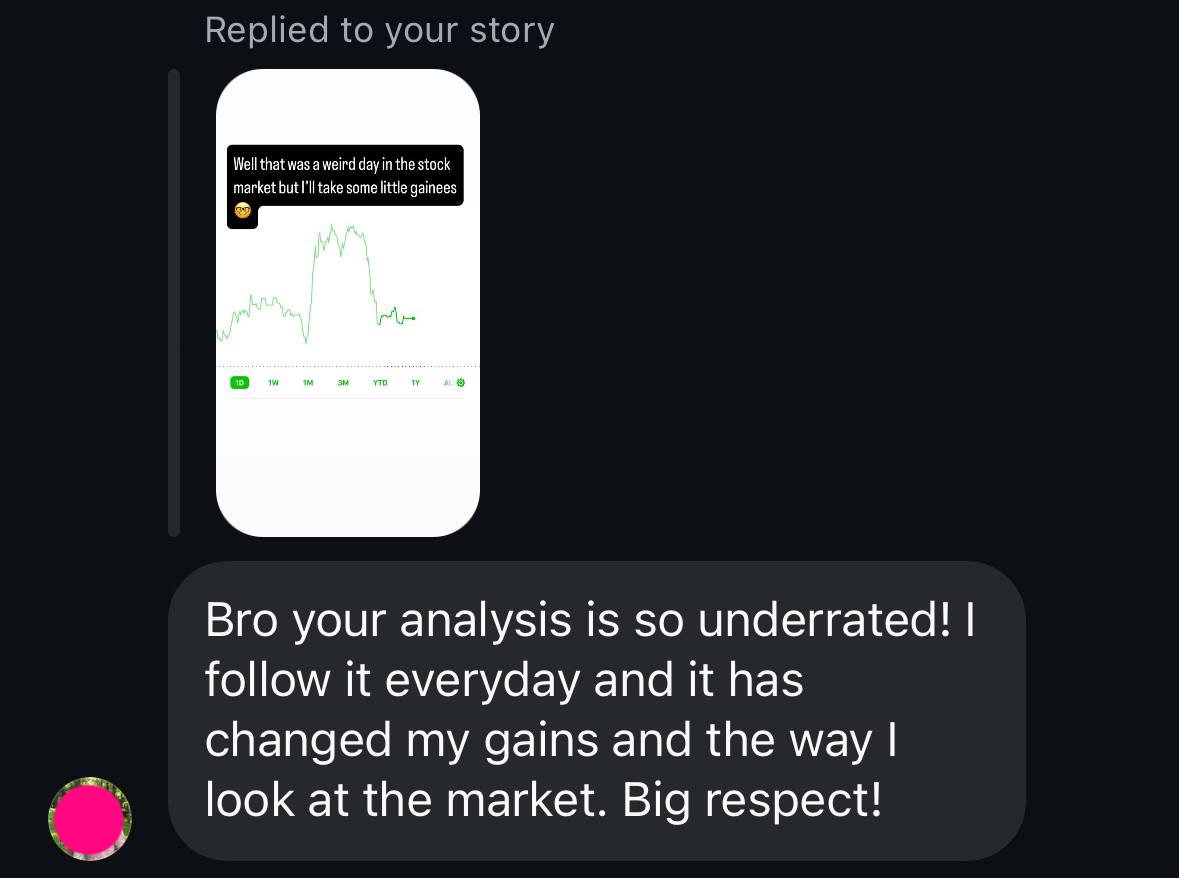
Task: Select the ALL time range
Action: tap(448, 382)
